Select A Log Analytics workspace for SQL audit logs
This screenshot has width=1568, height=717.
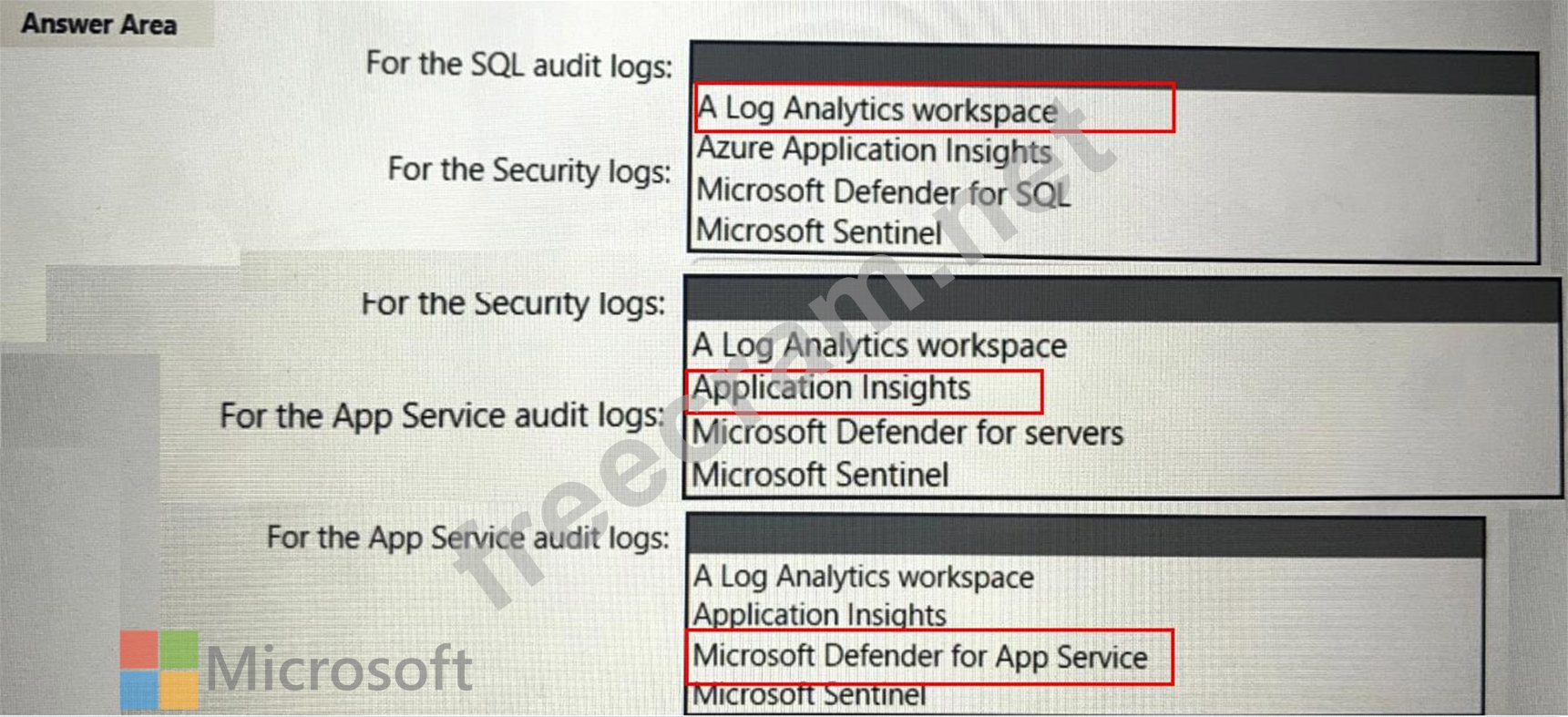point(876,109)
